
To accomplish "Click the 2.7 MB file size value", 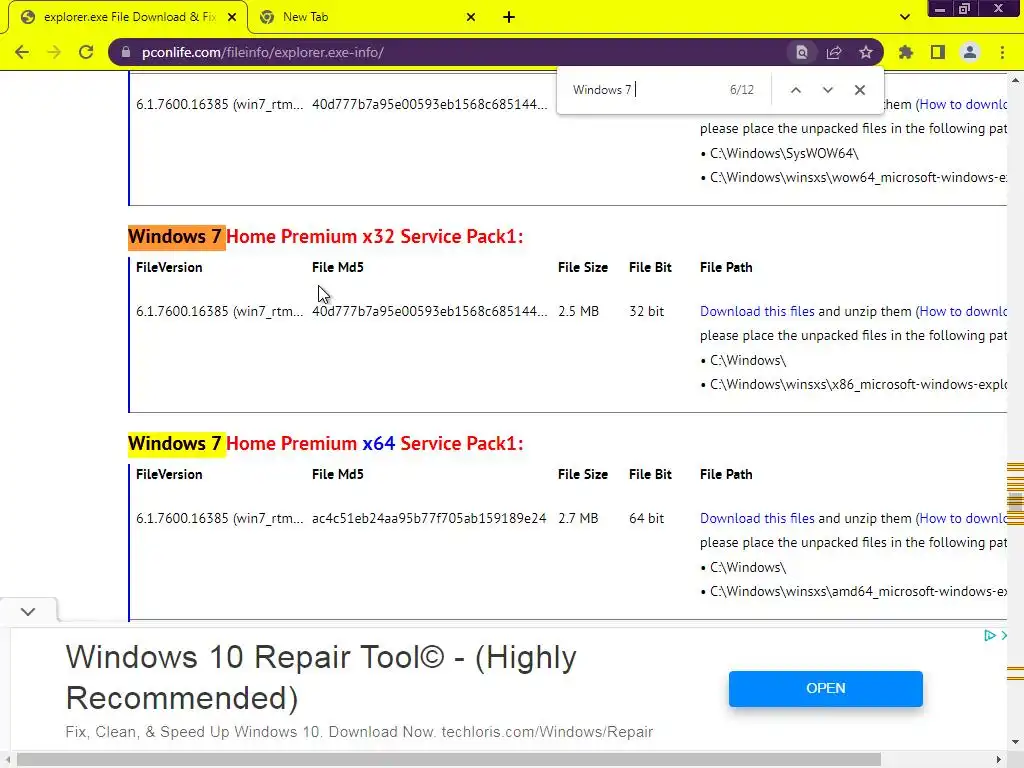I will 578,519.
